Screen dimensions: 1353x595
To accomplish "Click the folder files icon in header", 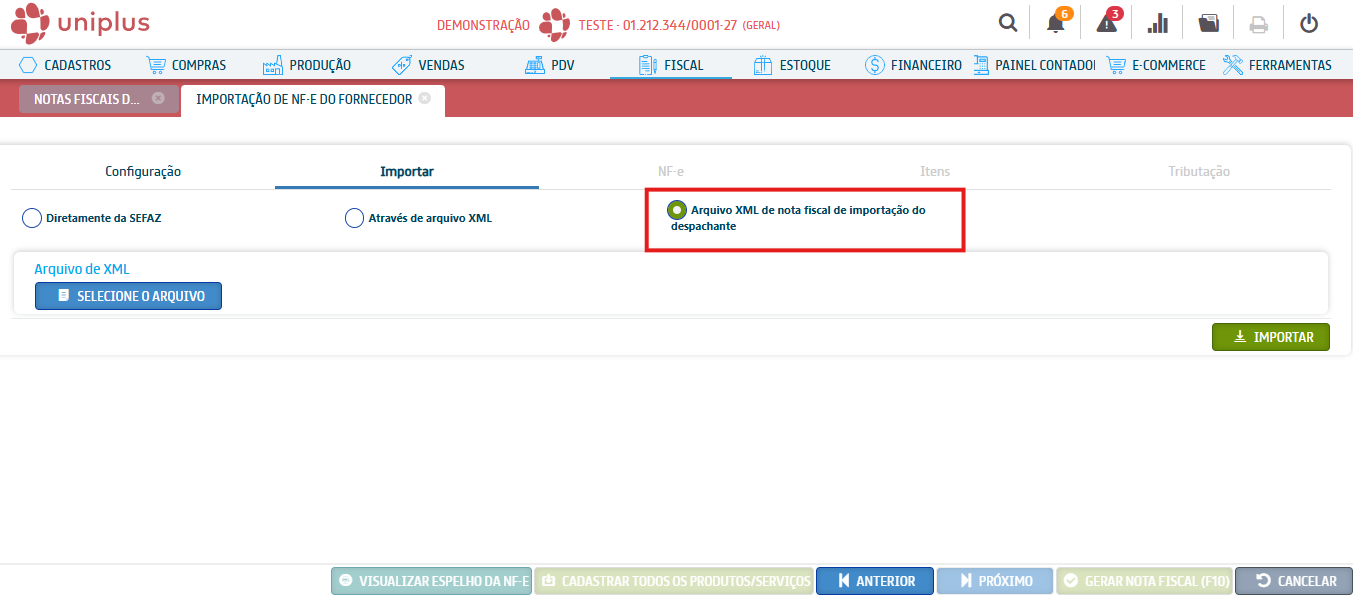I will coord(1209,23).
